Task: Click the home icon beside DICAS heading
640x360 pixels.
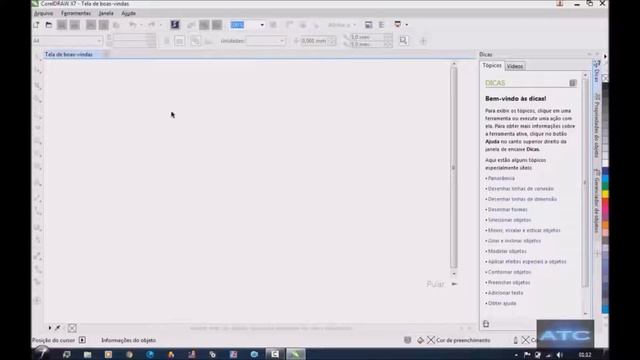Action: [573, 83]
